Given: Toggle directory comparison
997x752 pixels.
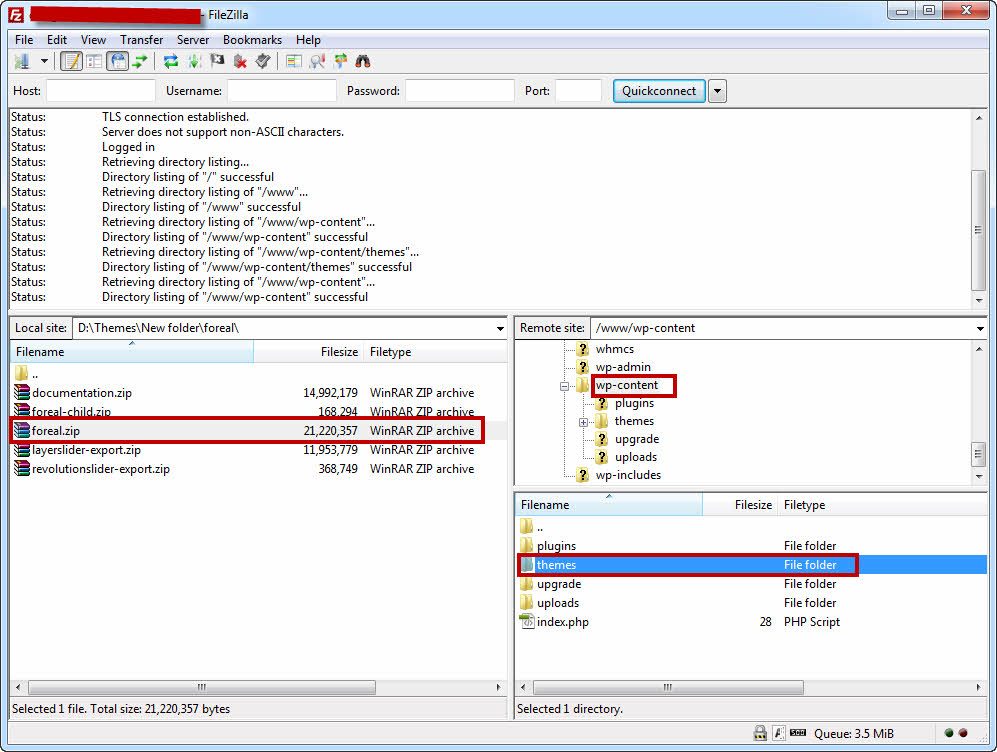Looking at the screenshot, I should (317, 61).
